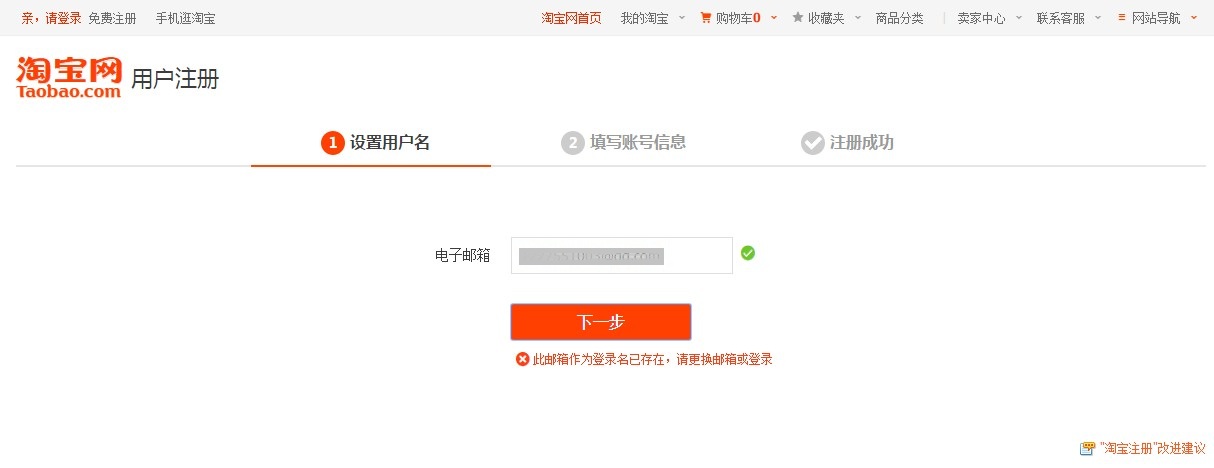Click the site navigation list icon

pyautogui.click(x=1121, y=18)
